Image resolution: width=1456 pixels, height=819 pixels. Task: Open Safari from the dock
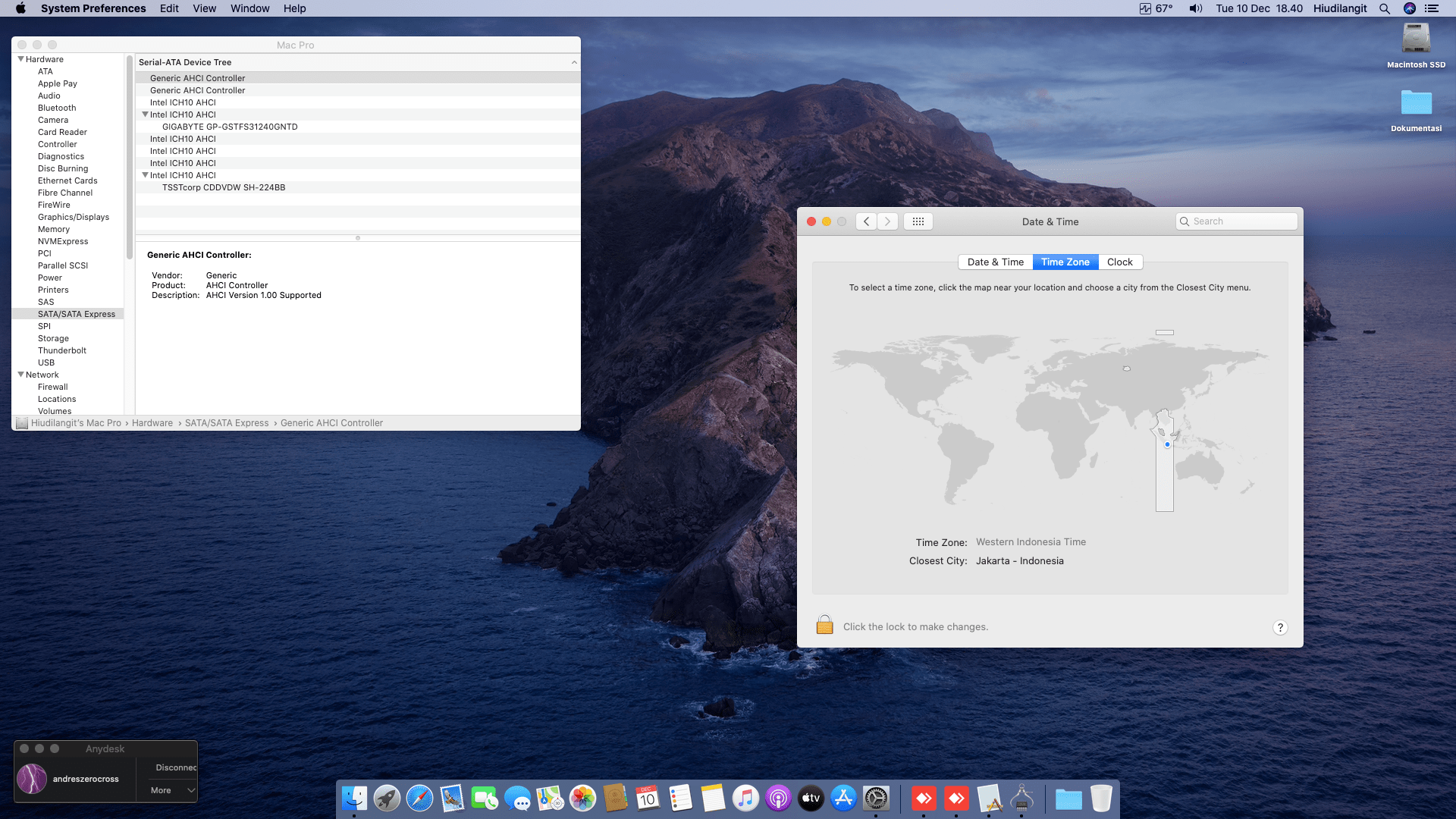pyautogui.click(x=419, y=798)
